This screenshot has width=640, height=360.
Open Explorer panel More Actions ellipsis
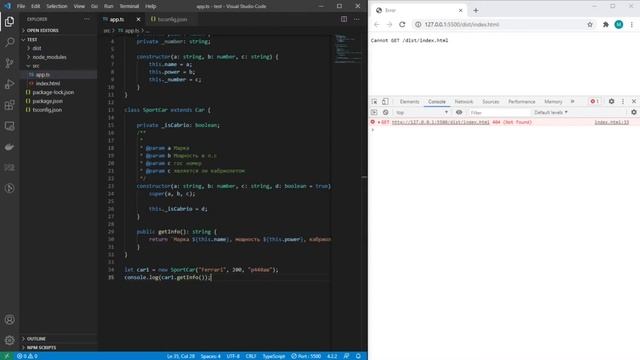(x=87, y=19)
